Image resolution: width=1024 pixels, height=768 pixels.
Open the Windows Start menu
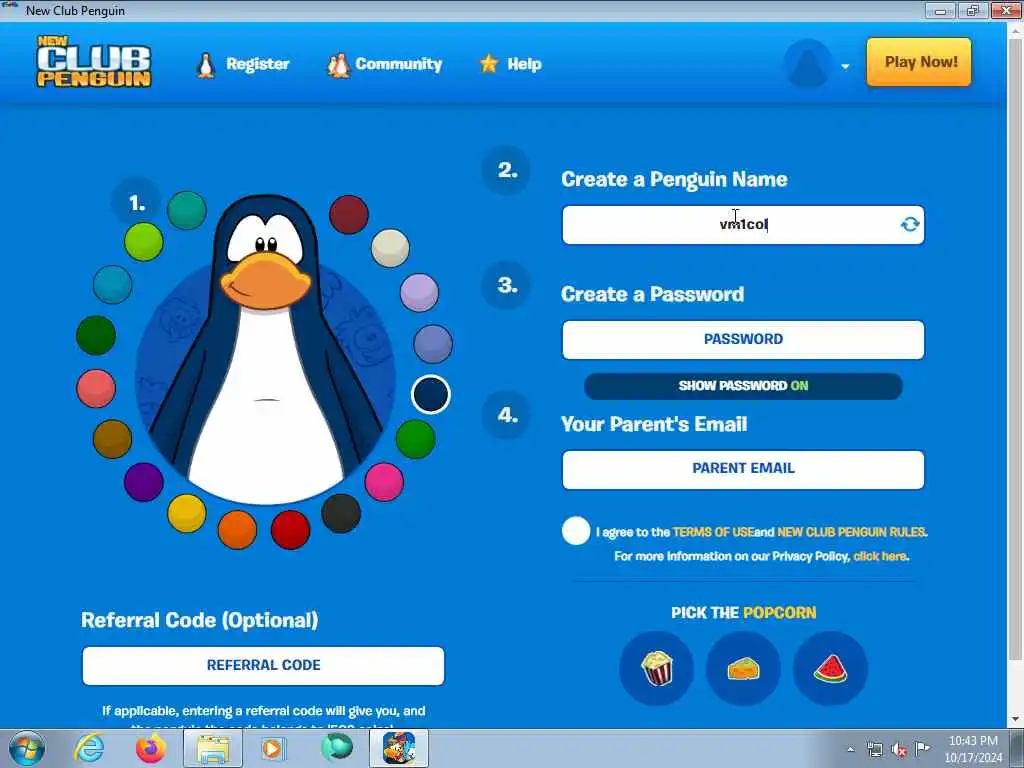click(x=27, y=748)
